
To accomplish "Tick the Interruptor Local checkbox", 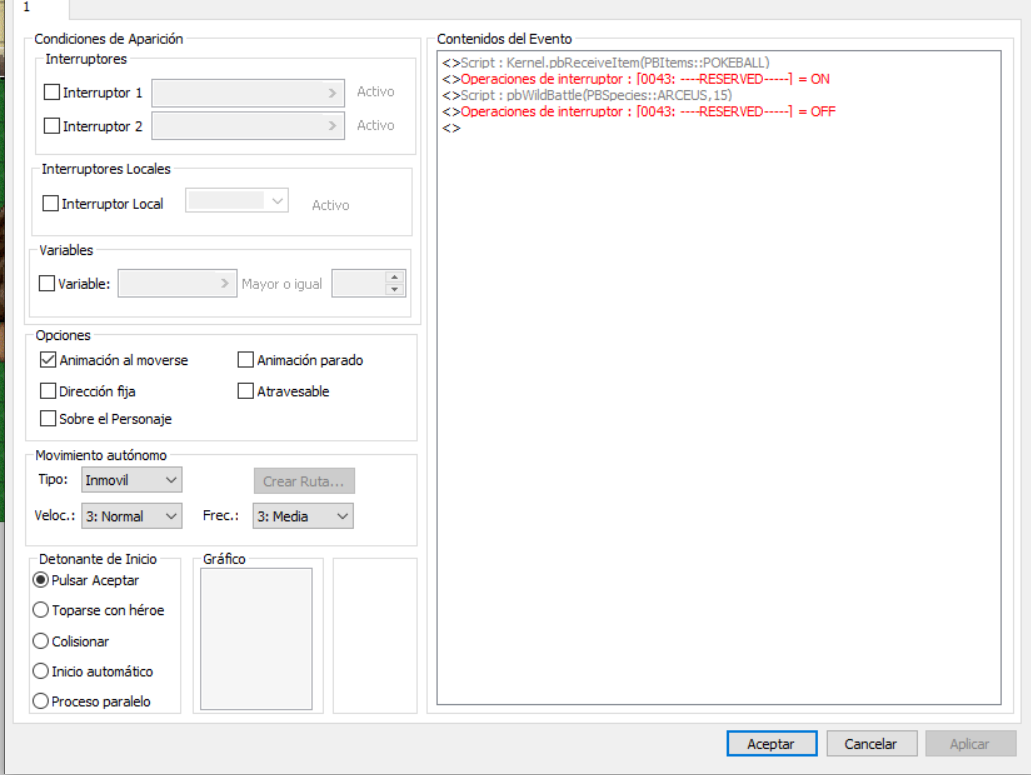I will click(51, 204).
